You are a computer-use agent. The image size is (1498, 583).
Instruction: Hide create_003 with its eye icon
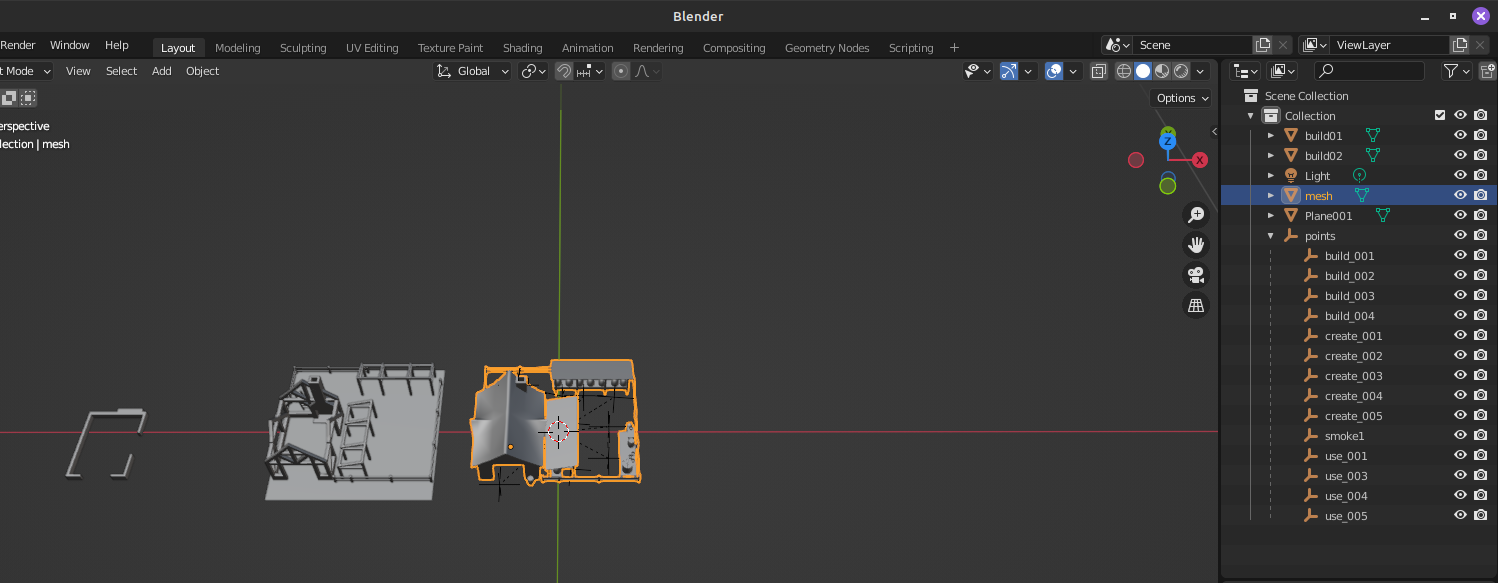(1460, 376)
